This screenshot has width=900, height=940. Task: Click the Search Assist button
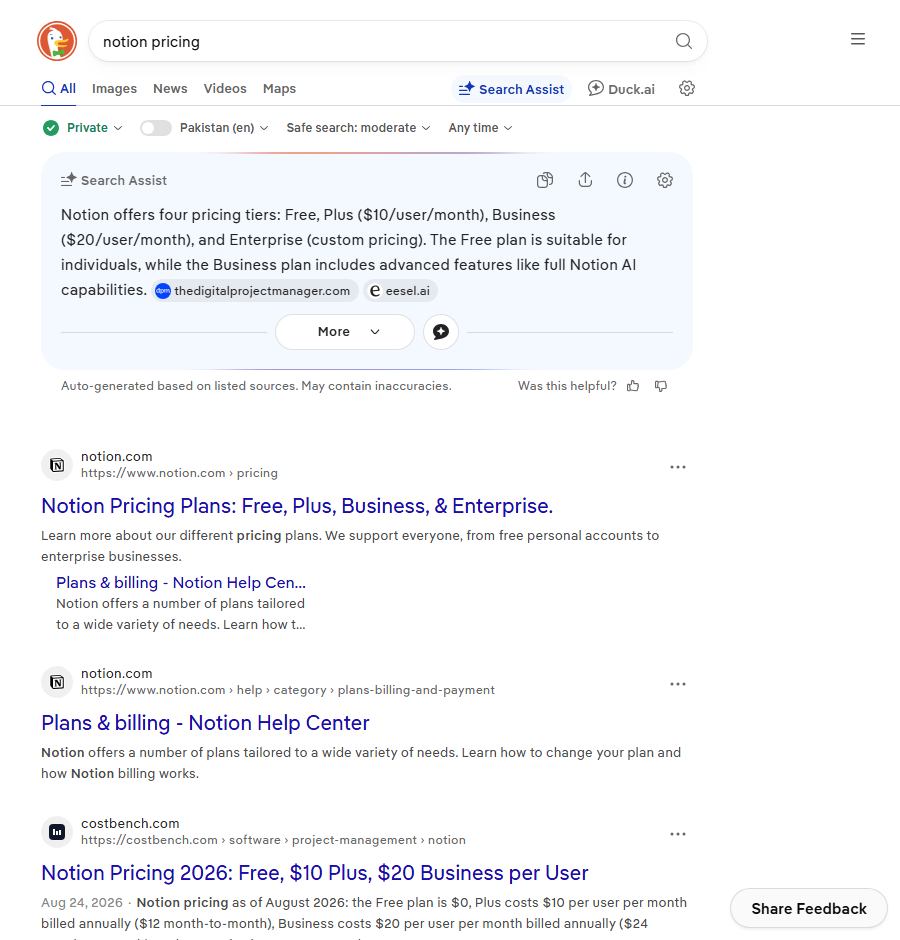511,89
